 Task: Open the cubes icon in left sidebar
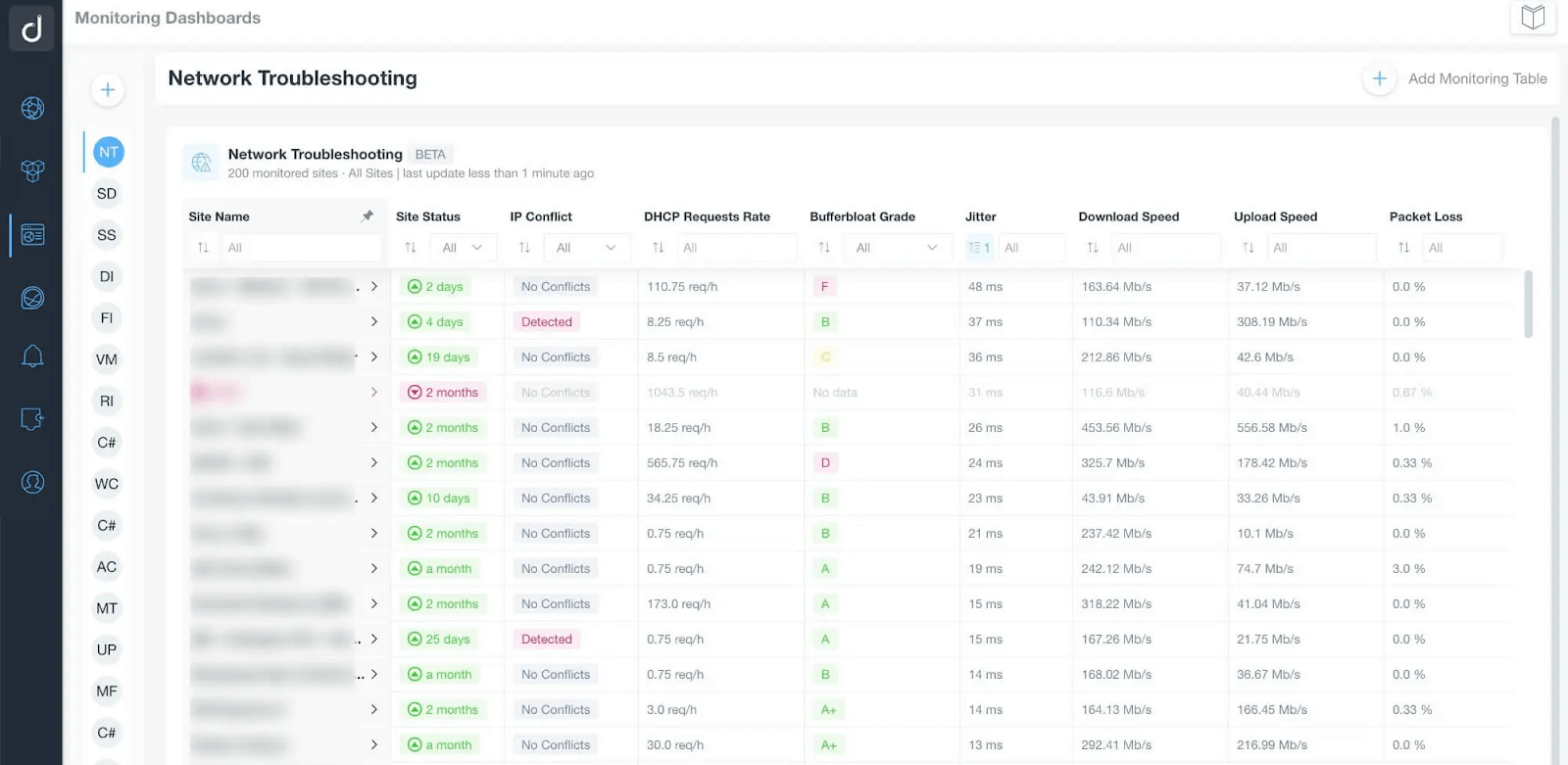32,170
